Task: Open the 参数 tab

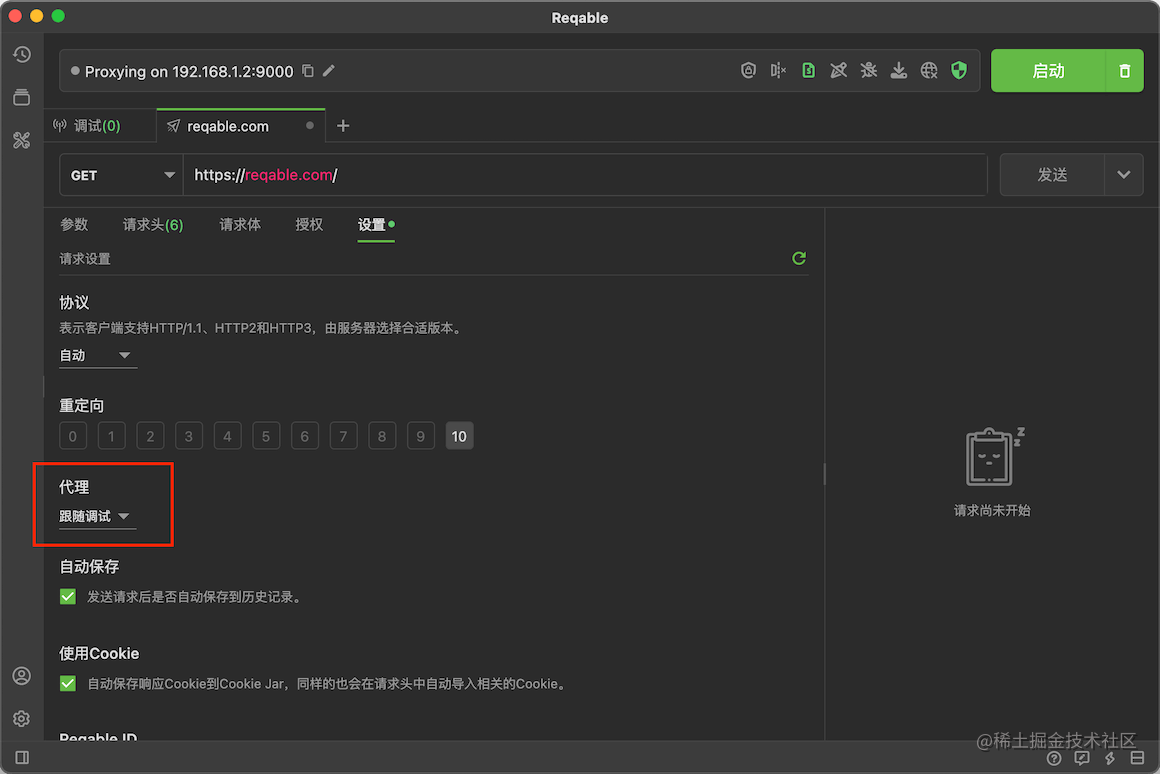Action: coord(74,224)
